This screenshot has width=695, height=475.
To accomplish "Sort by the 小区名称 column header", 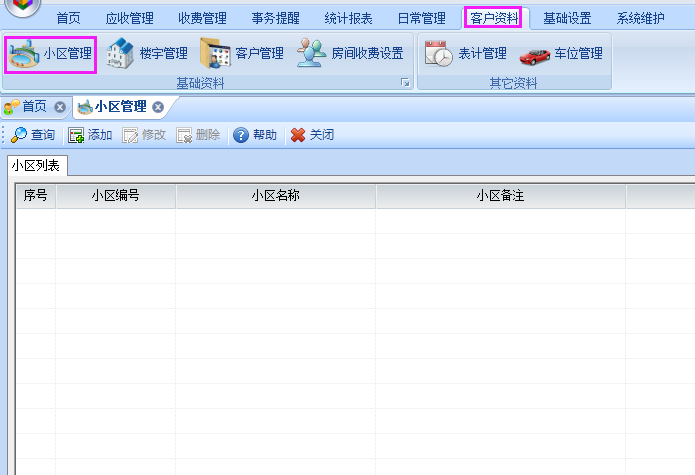I will 276,195.
